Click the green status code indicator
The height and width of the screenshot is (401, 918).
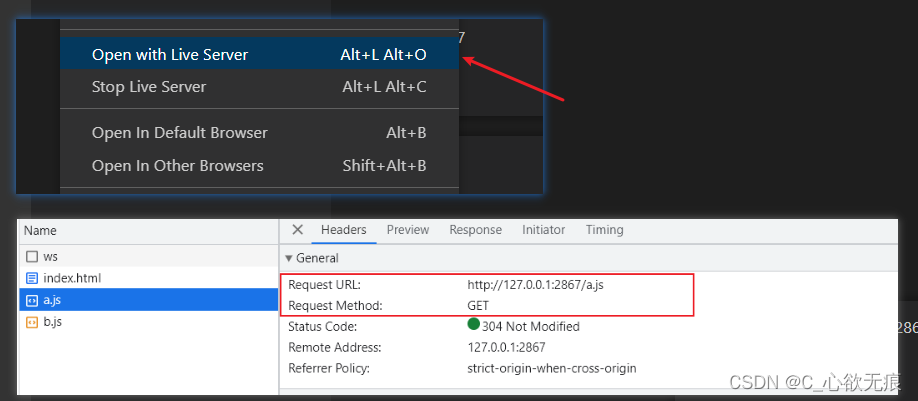pos(474,325)
